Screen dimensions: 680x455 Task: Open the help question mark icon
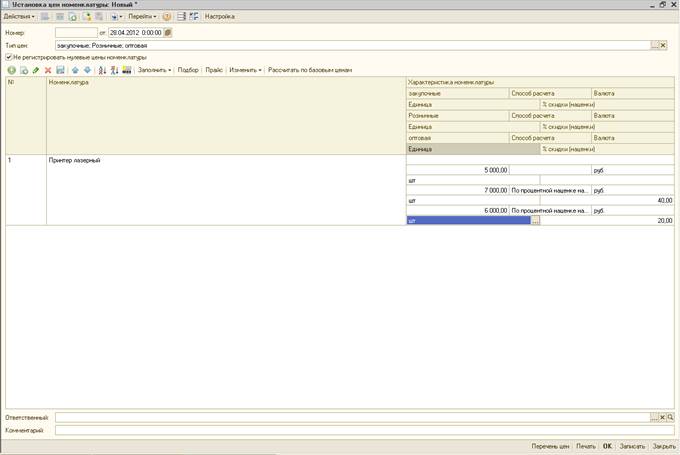166,17
